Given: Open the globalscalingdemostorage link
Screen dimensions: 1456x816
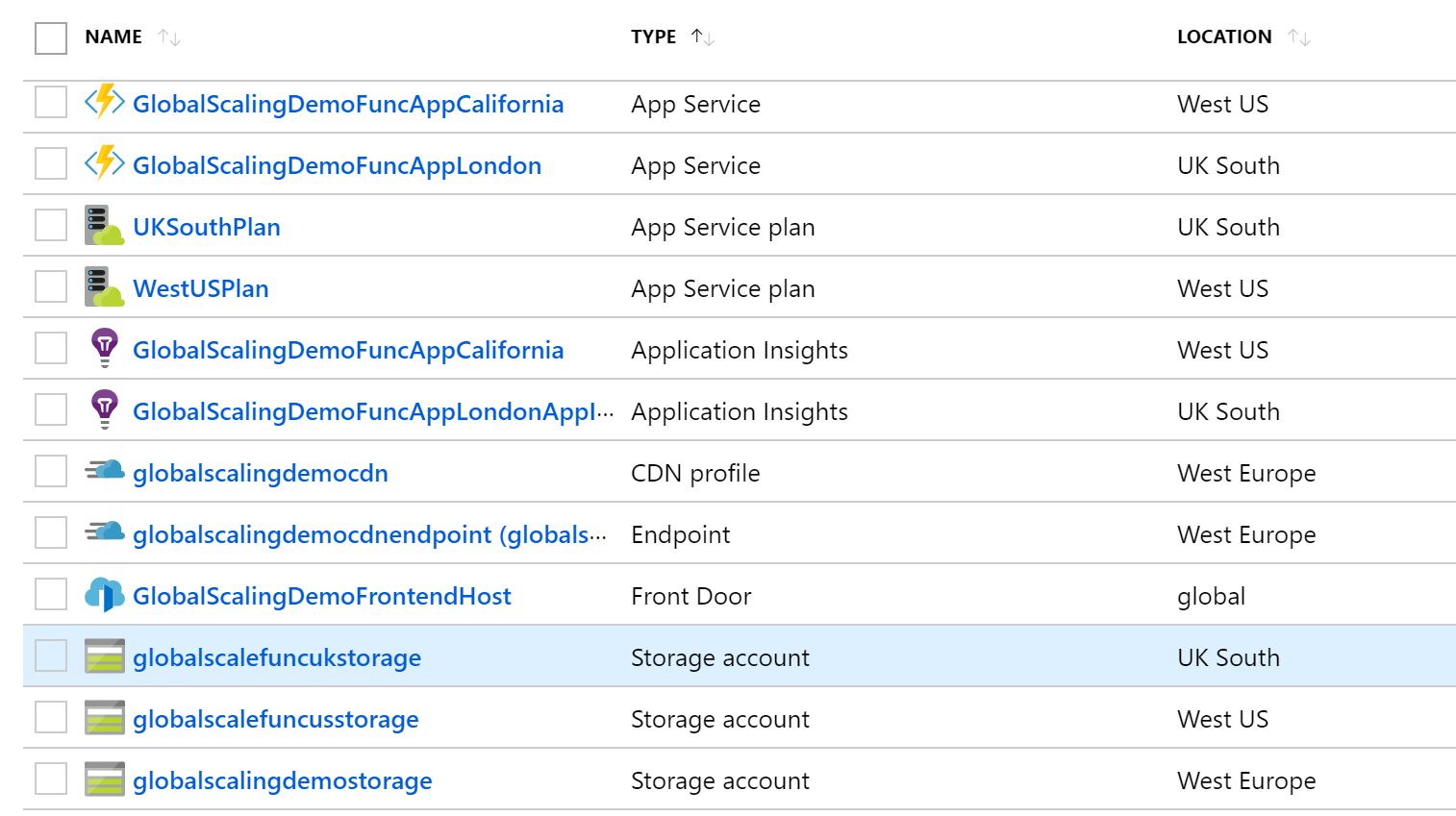Looking at the screenshot, I should [x=283, y=780].
